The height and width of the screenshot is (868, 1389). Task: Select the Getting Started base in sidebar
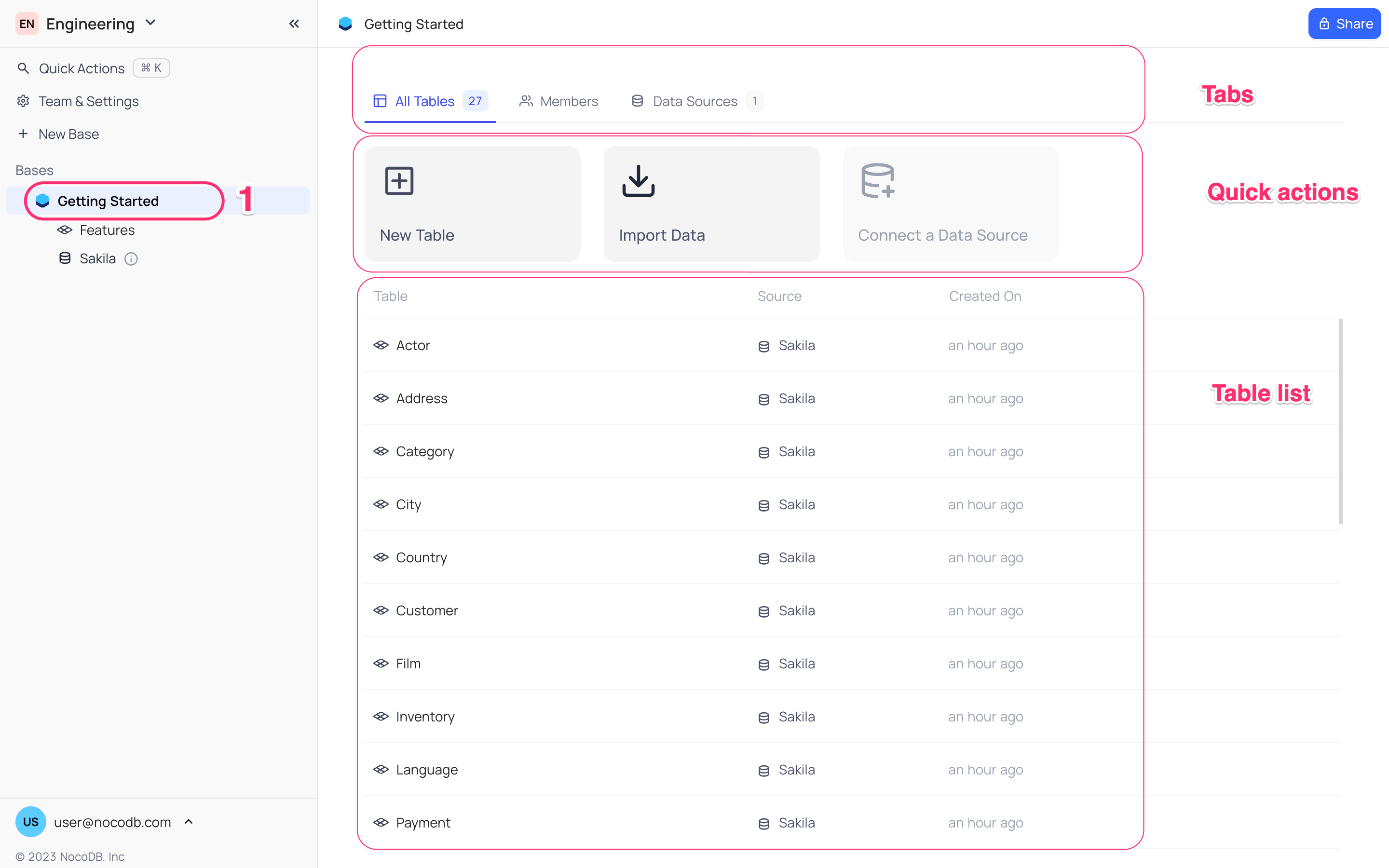[x=157, y=201]
